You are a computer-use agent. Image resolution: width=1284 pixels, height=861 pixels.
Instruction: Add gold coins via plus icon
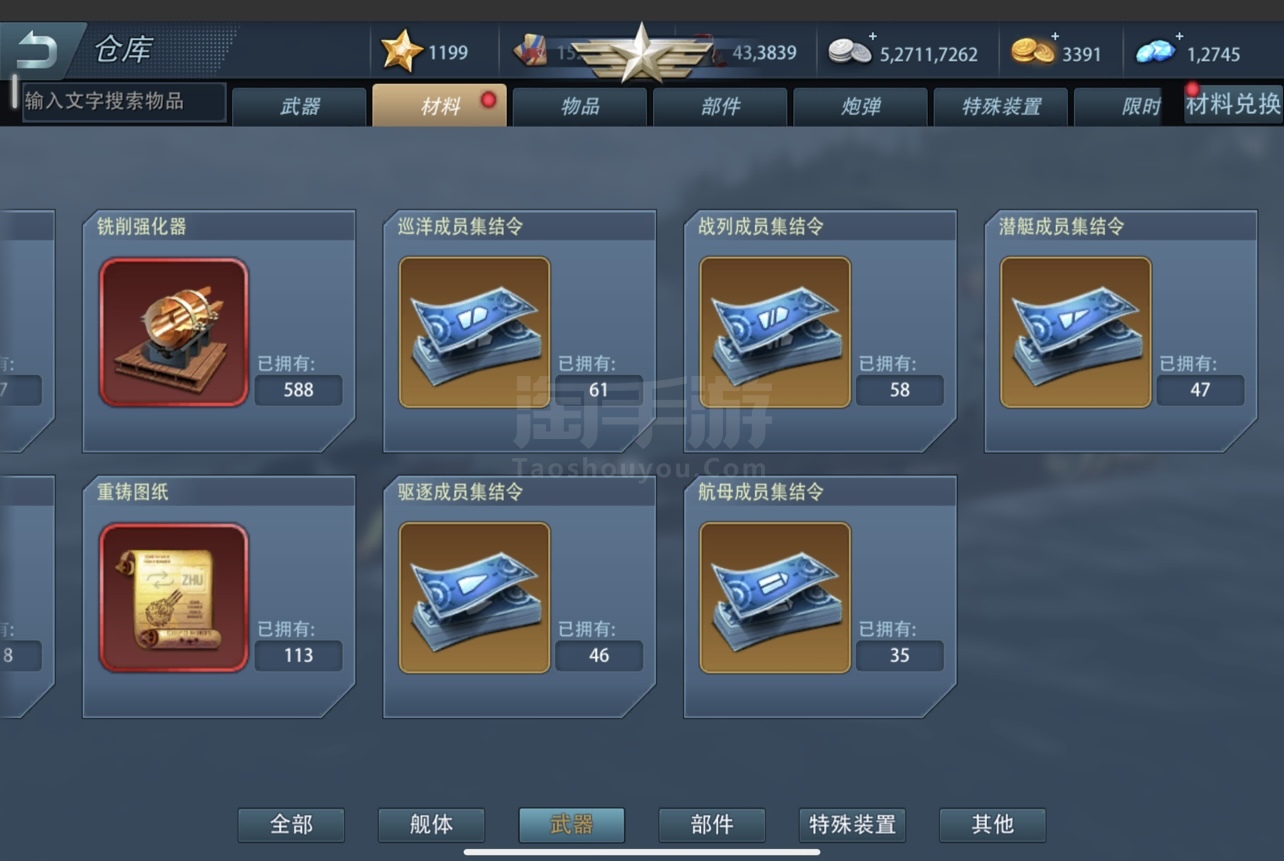coord(1054,36)
